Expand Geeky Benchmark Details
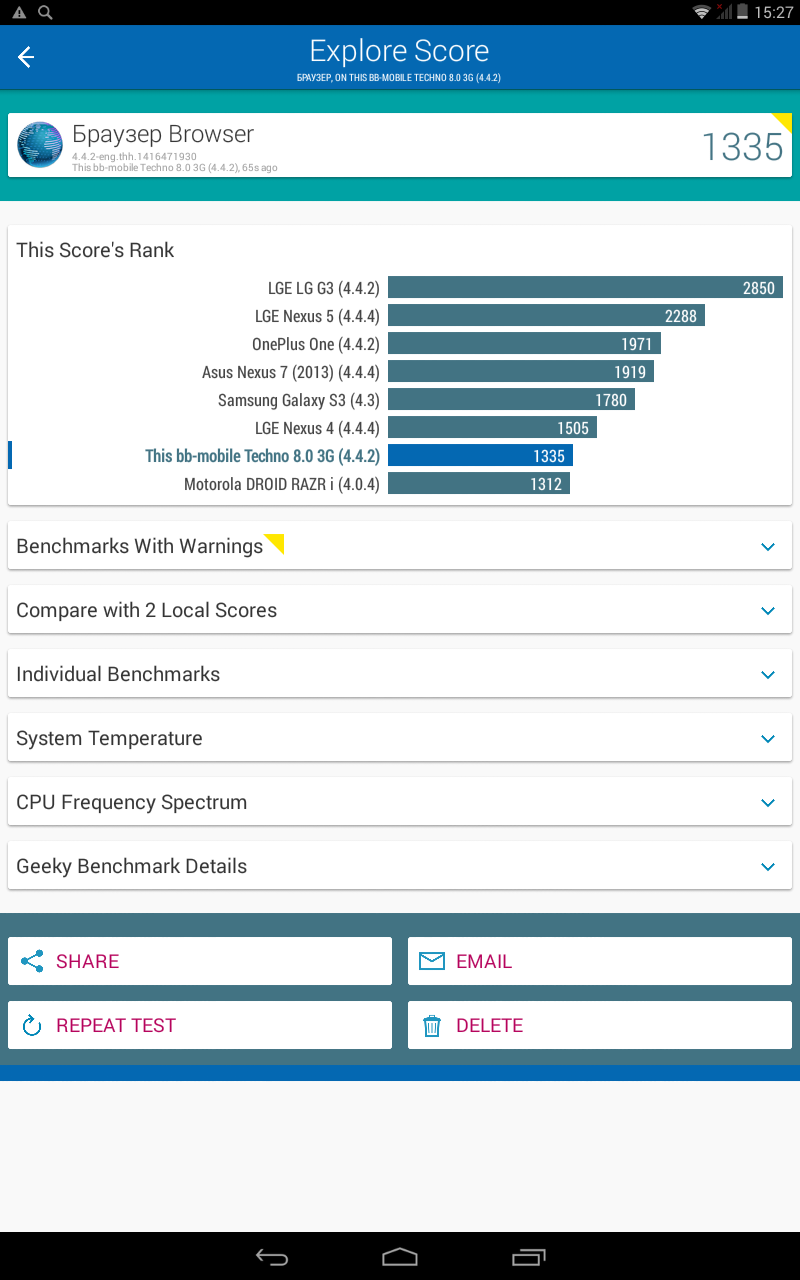 [400, 866]
